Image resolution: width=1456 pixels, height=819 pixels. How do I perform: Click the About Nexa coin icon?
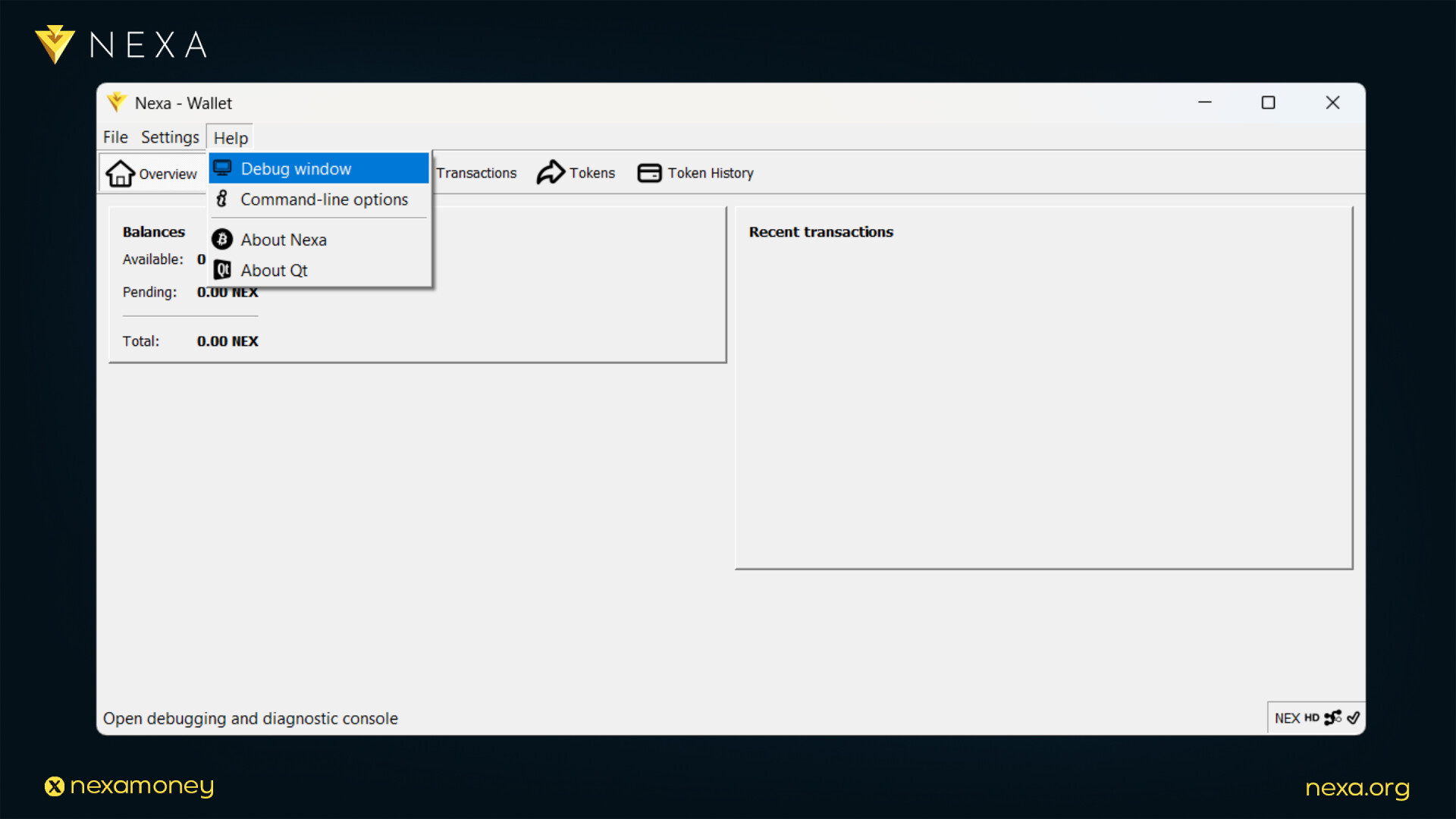(x=222, y=240)
